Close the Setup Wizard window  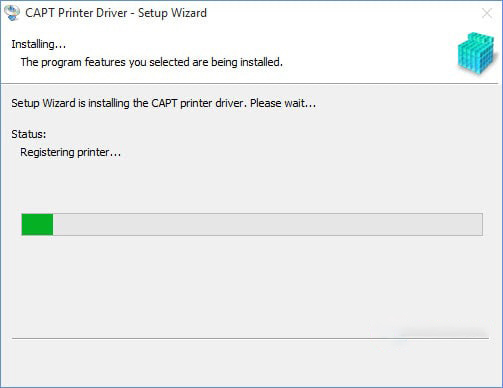[x=487, y=13]
